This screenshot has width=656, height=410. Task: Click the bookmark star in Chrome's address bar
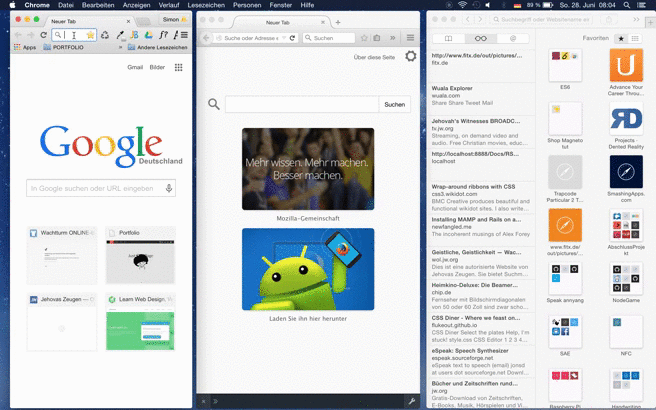pyautogui.click(x=90, y=35)
